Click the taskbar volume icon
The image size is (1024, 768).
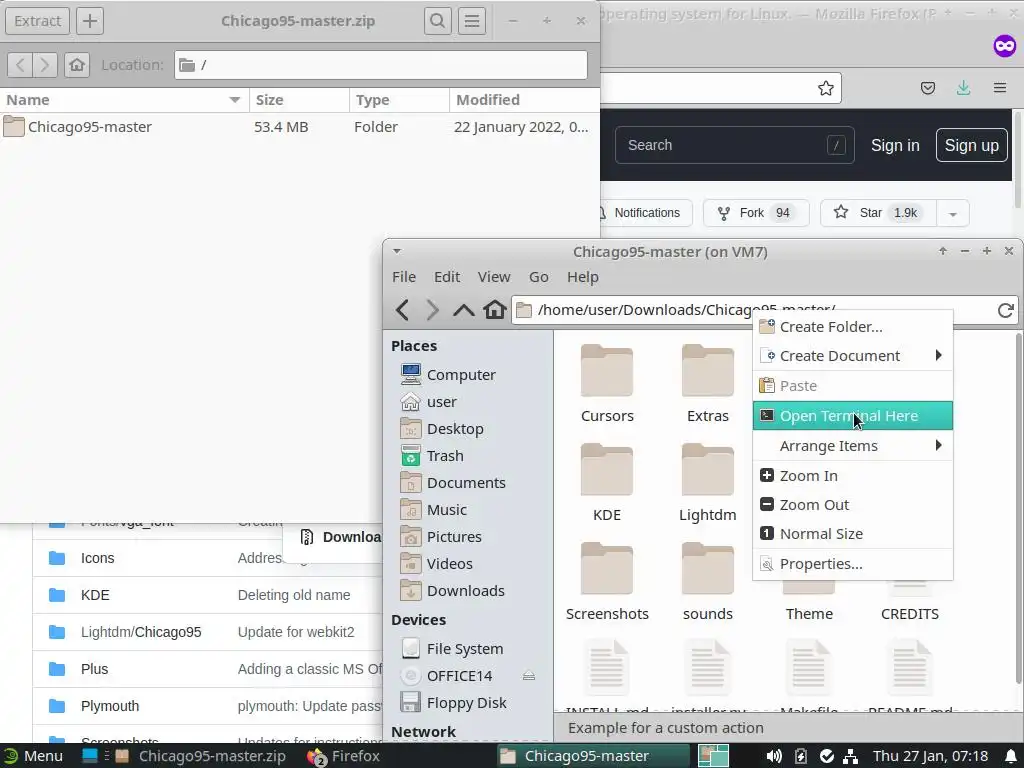[x=774, y=756]
